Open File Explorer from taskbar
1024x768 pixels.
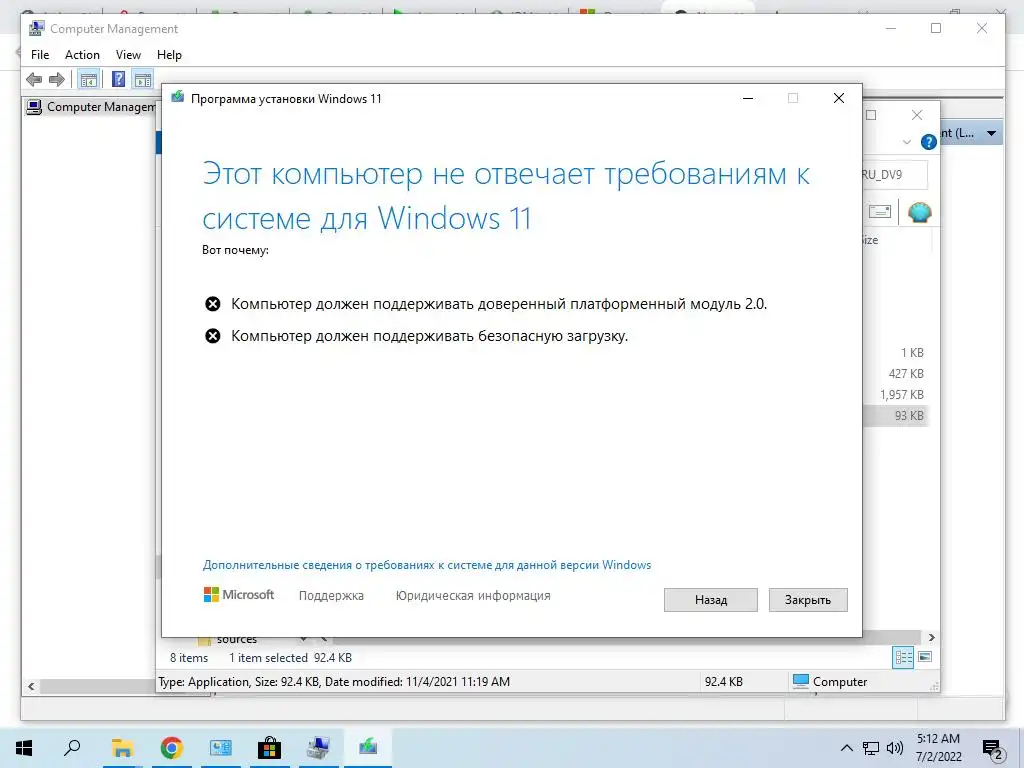tap(122, 748)
